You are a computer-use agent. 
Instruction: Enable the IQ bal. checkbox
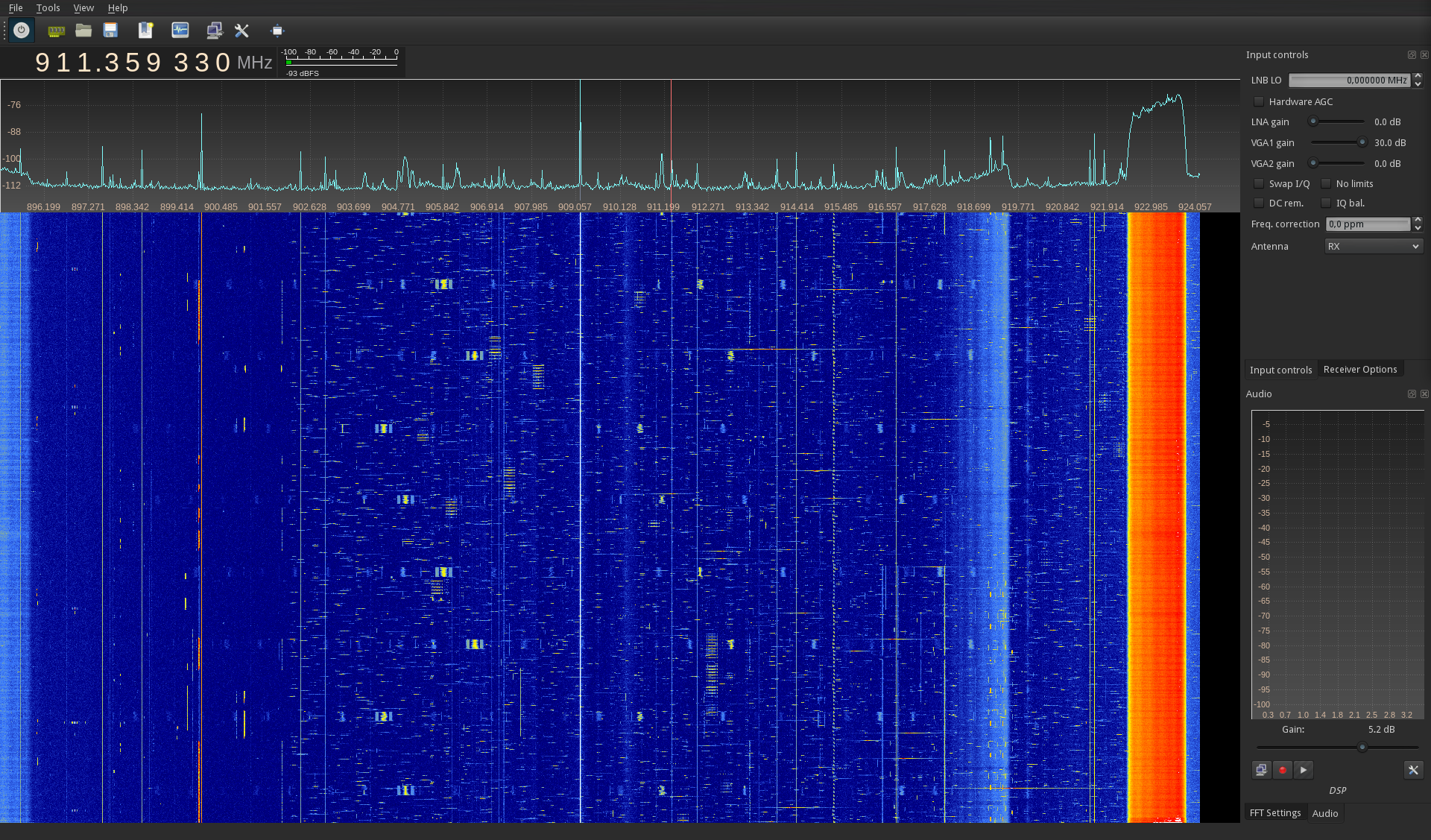point(1326,203)
